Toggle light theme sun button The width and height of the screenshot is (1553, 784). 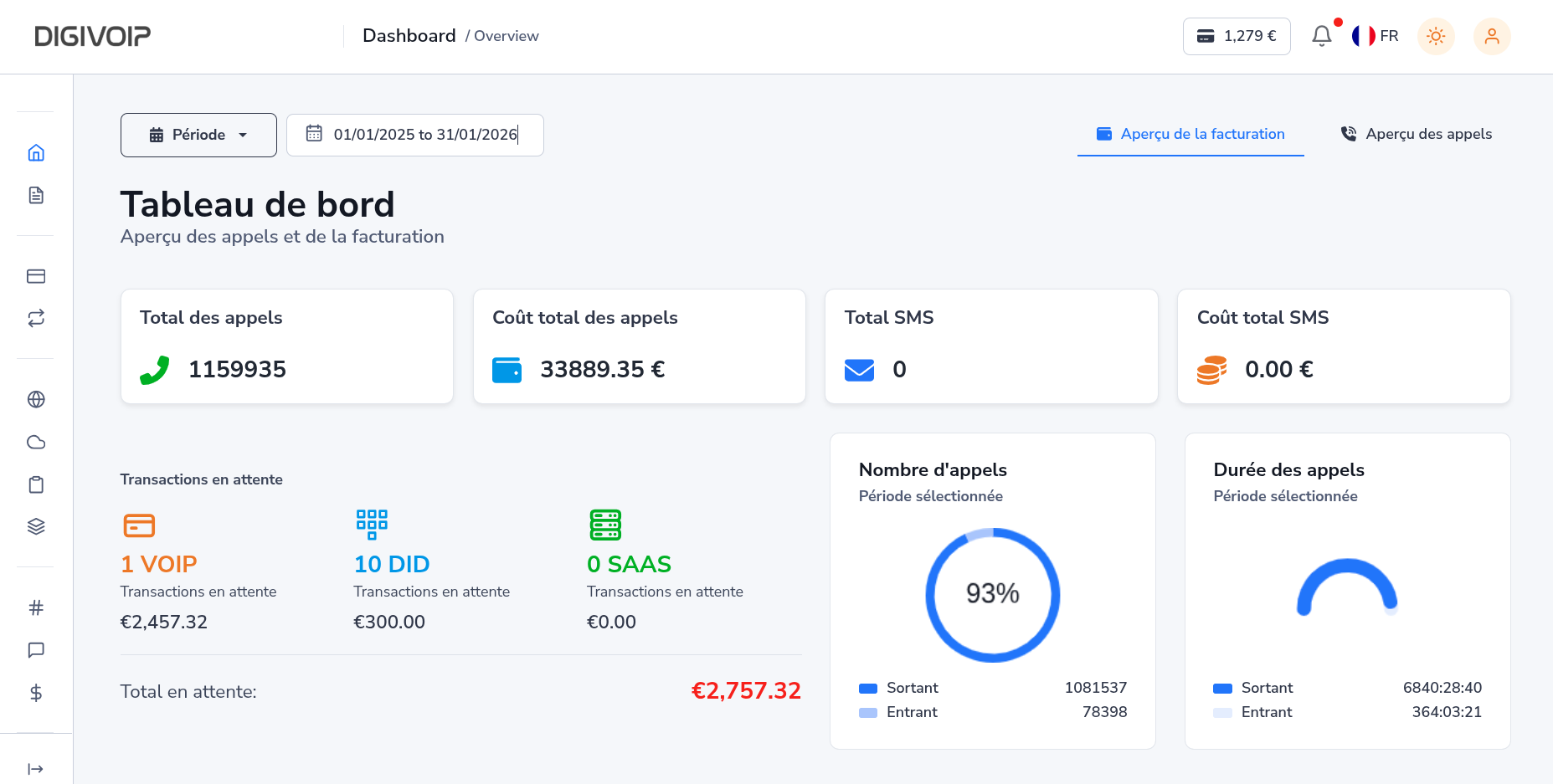(1436, 36)
